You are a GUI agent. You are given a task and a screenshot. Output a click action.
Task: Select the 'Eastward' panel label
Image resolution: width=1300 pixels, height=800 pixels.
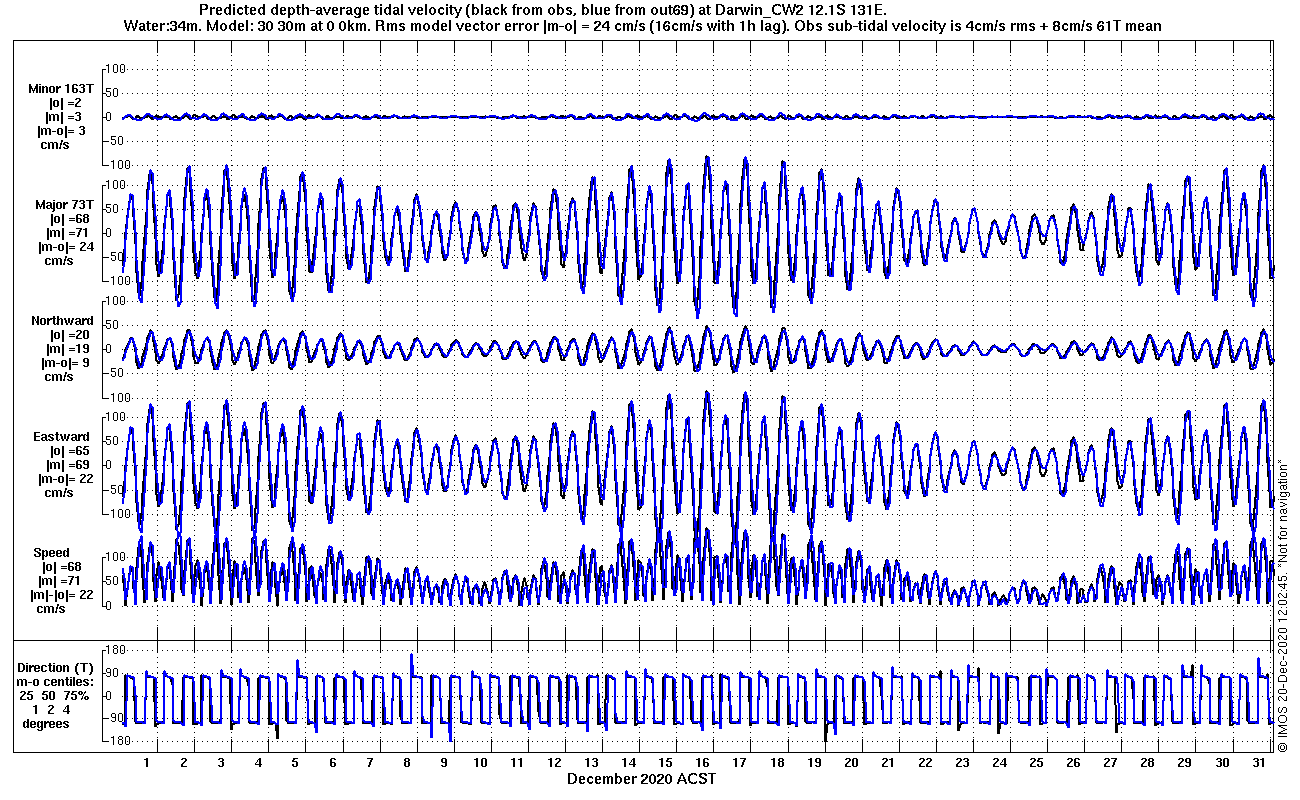click(61, 437)
